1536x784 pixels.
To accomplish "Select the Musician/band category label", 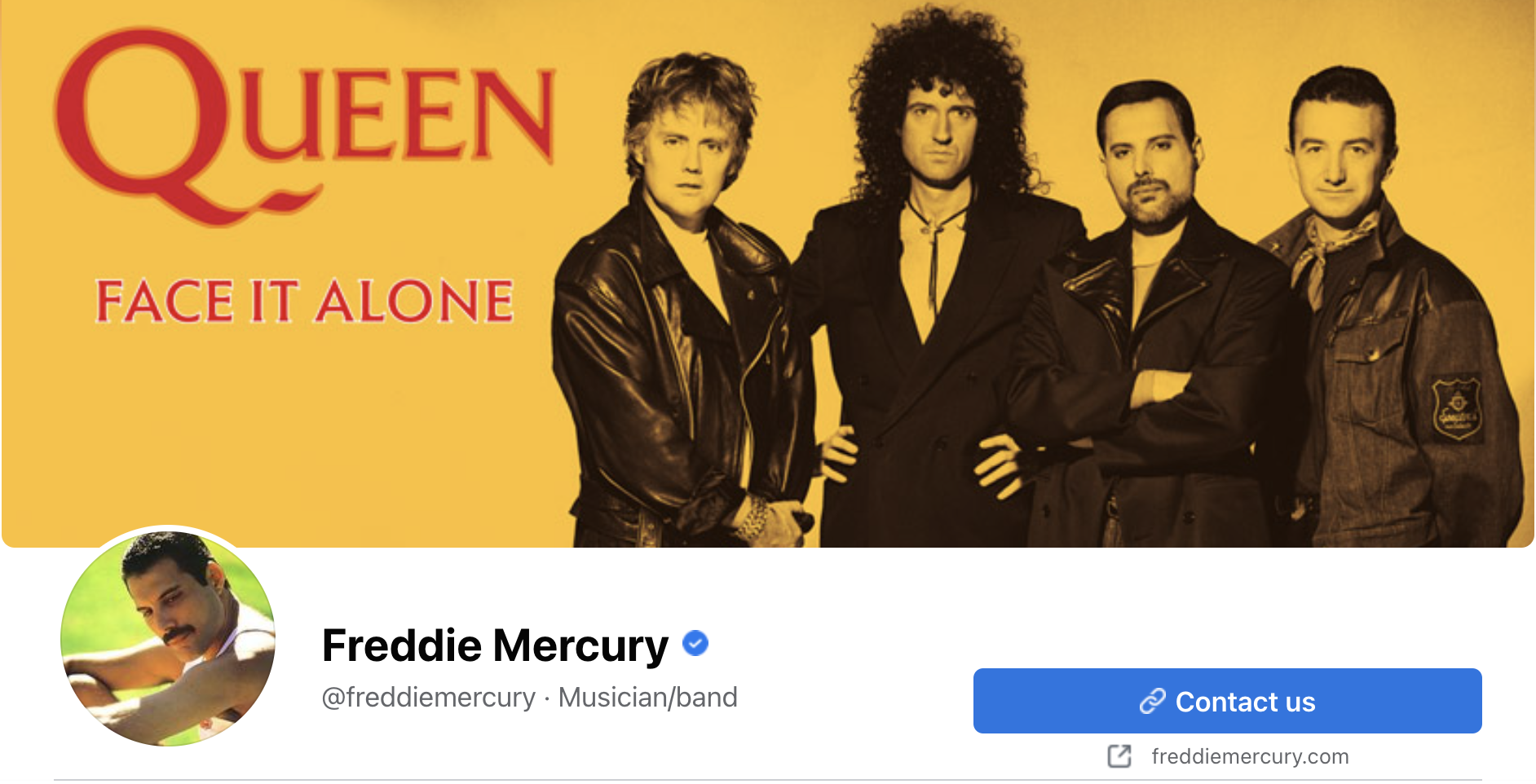I will [647, 698].
